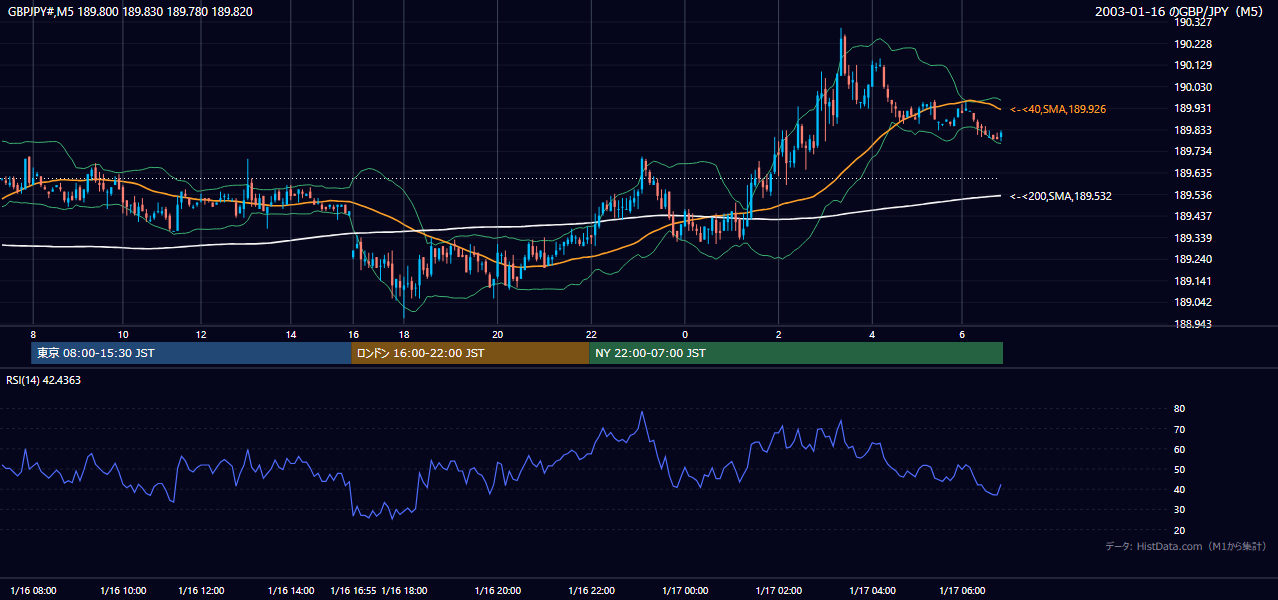
Task: Click the 189.240 price scale value
Action: point(1193,259)
